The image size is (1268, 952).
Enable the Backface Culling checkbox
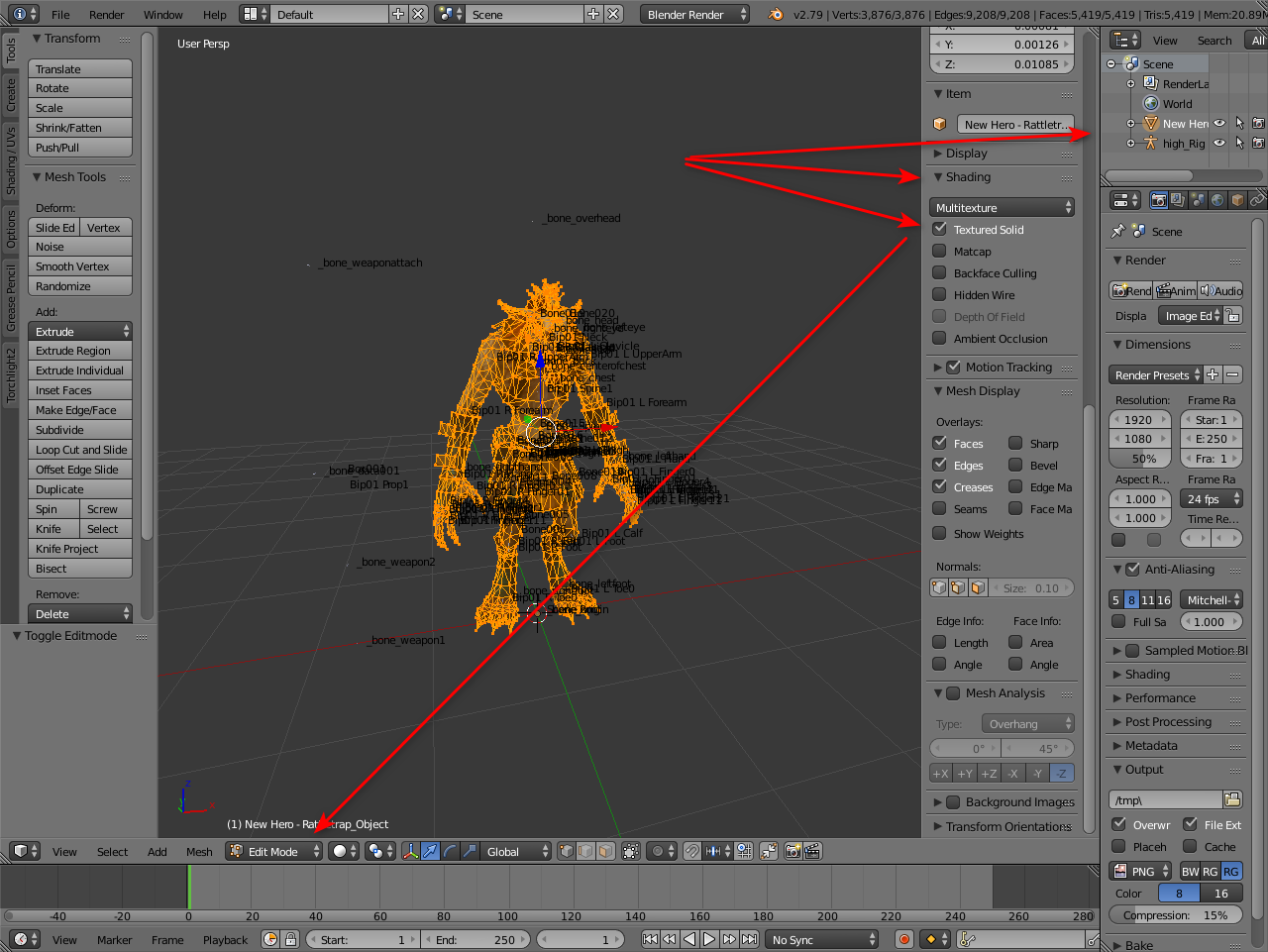coord(939,273)
